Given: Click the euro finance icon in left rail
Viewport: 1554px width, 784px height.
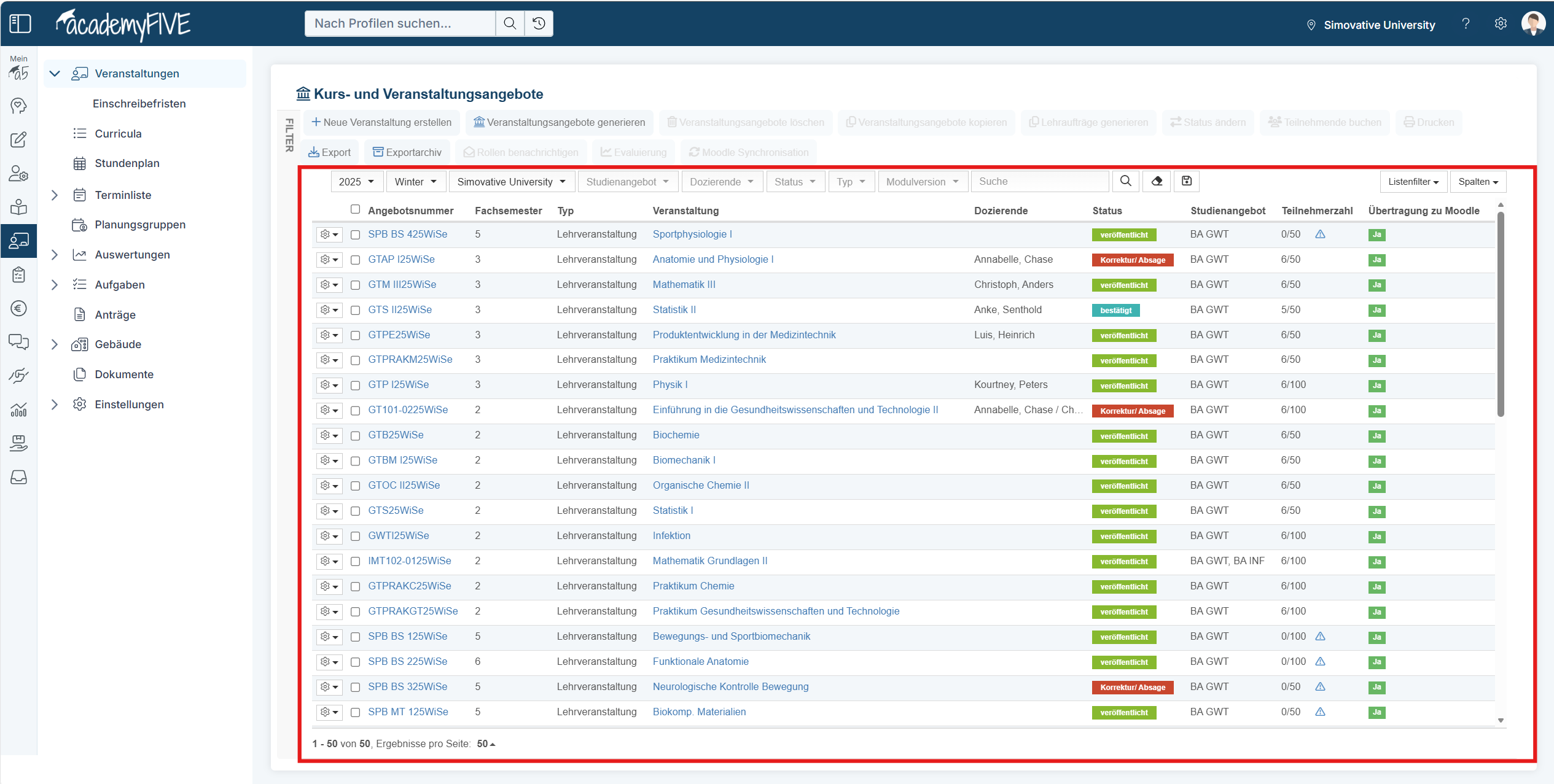Looking at the screenshot, I should (18, 308).
